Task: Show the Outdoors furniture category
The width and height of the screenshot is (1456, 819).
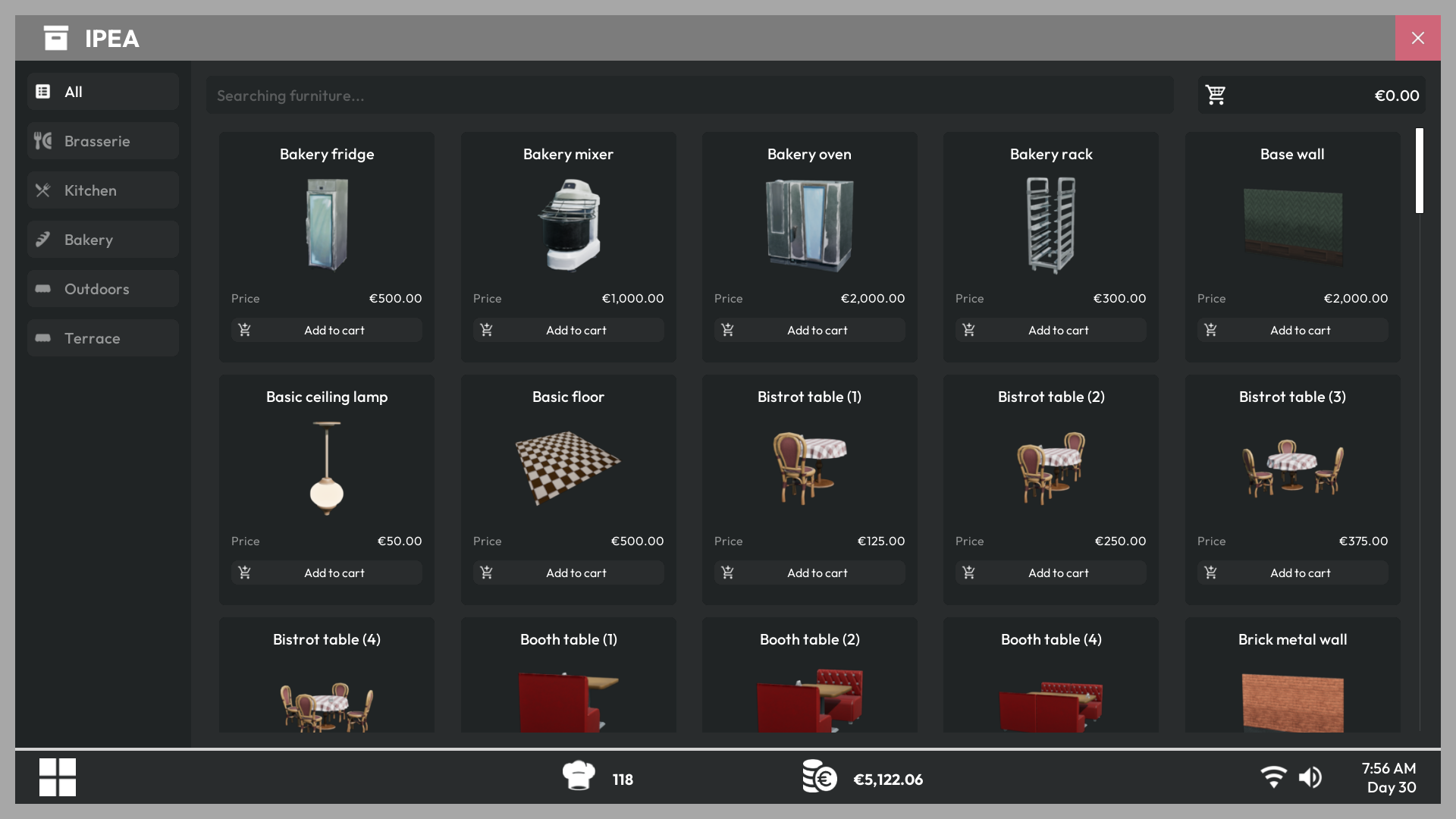Action: (x=103, y=289)
